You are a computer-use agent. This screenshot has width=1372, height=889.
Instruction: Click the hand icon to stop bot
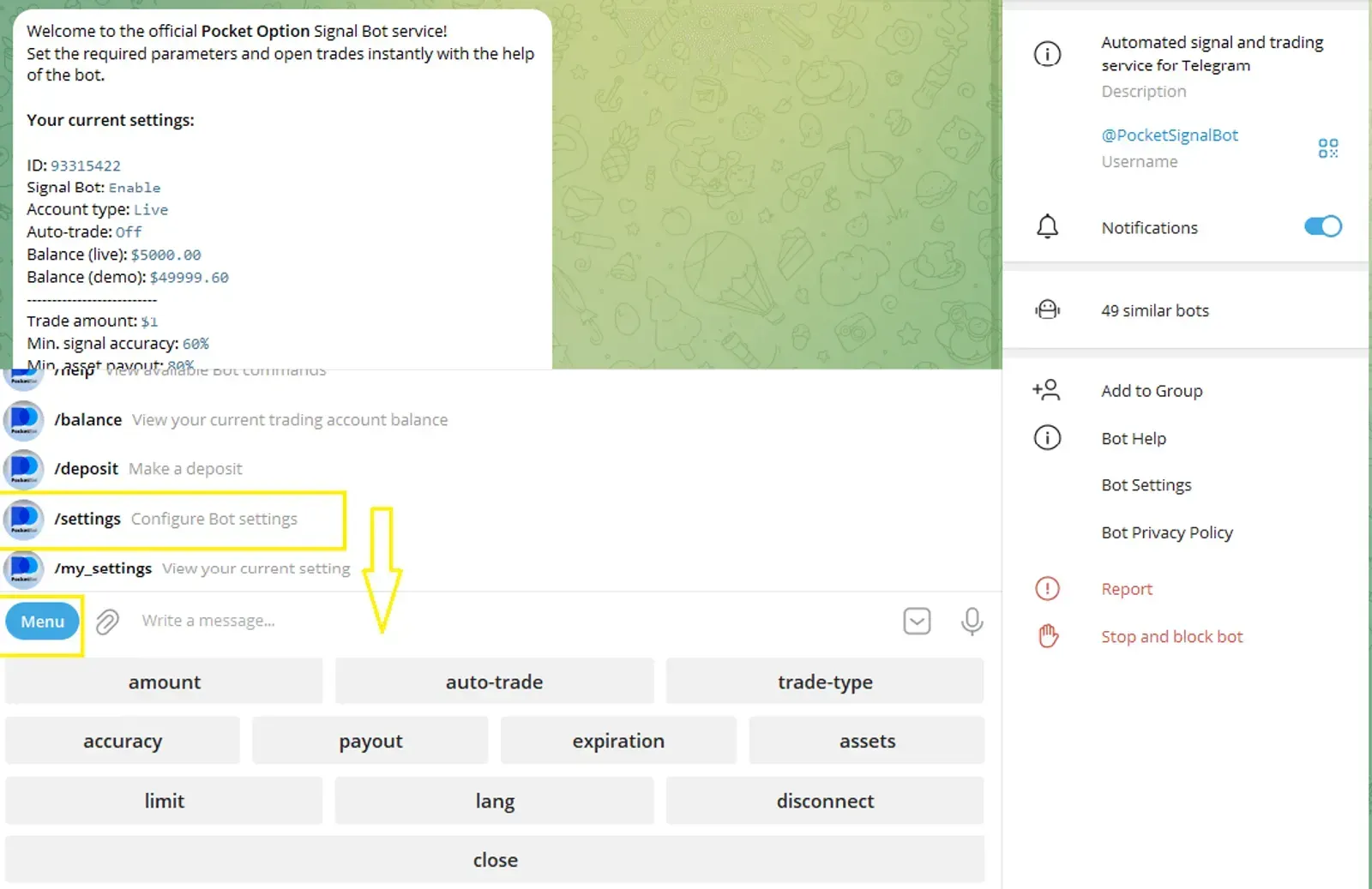click(x=1047, y=636)
